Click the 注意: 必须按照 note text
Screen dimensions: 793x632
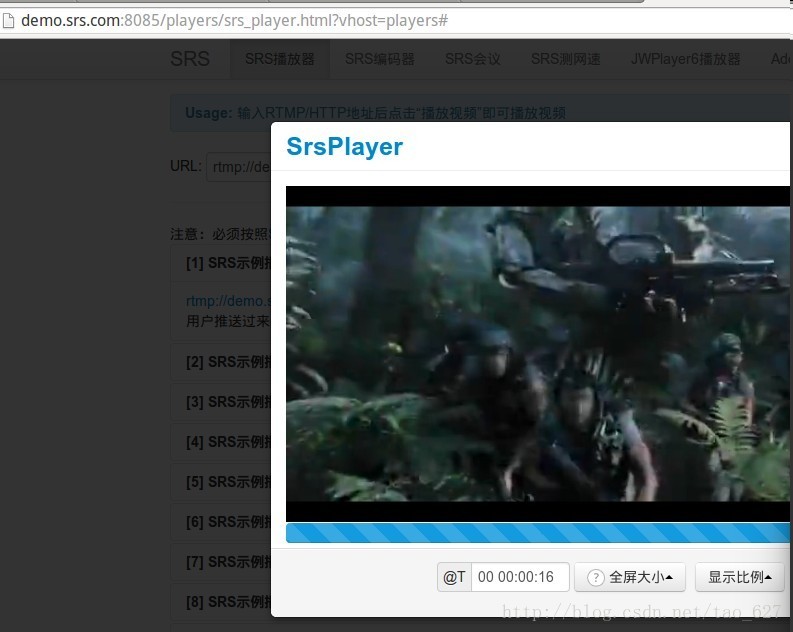221,234
